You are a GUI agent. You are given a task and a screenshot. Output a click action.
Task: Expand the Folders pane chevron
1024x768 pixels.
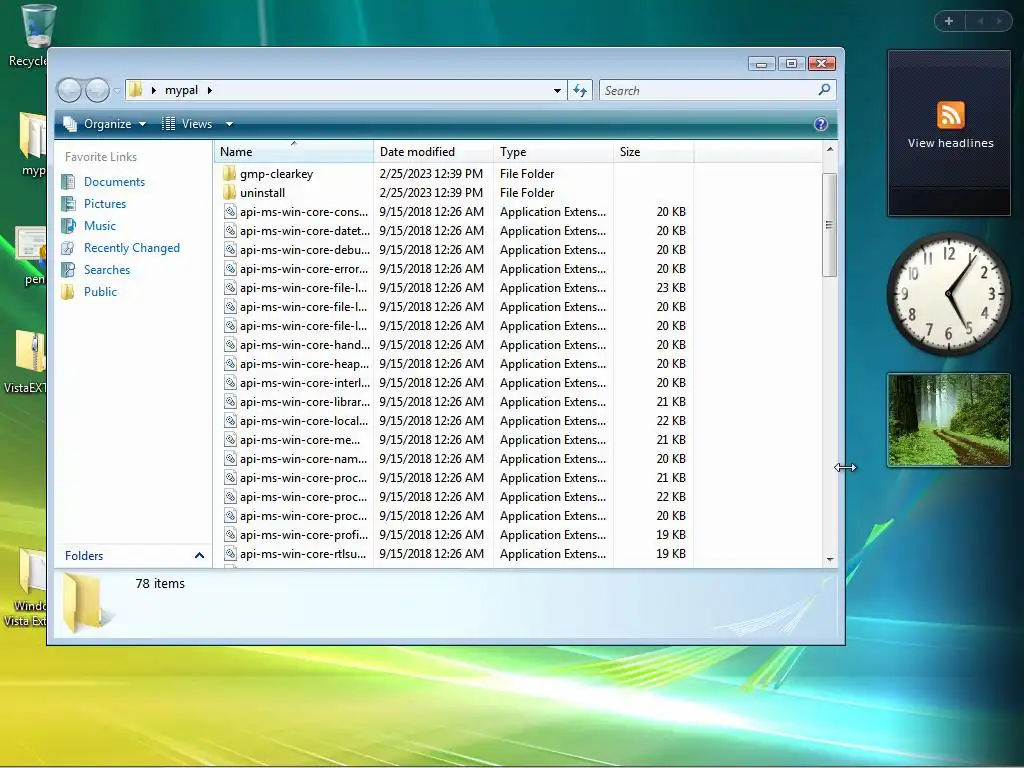pos(199,556)
